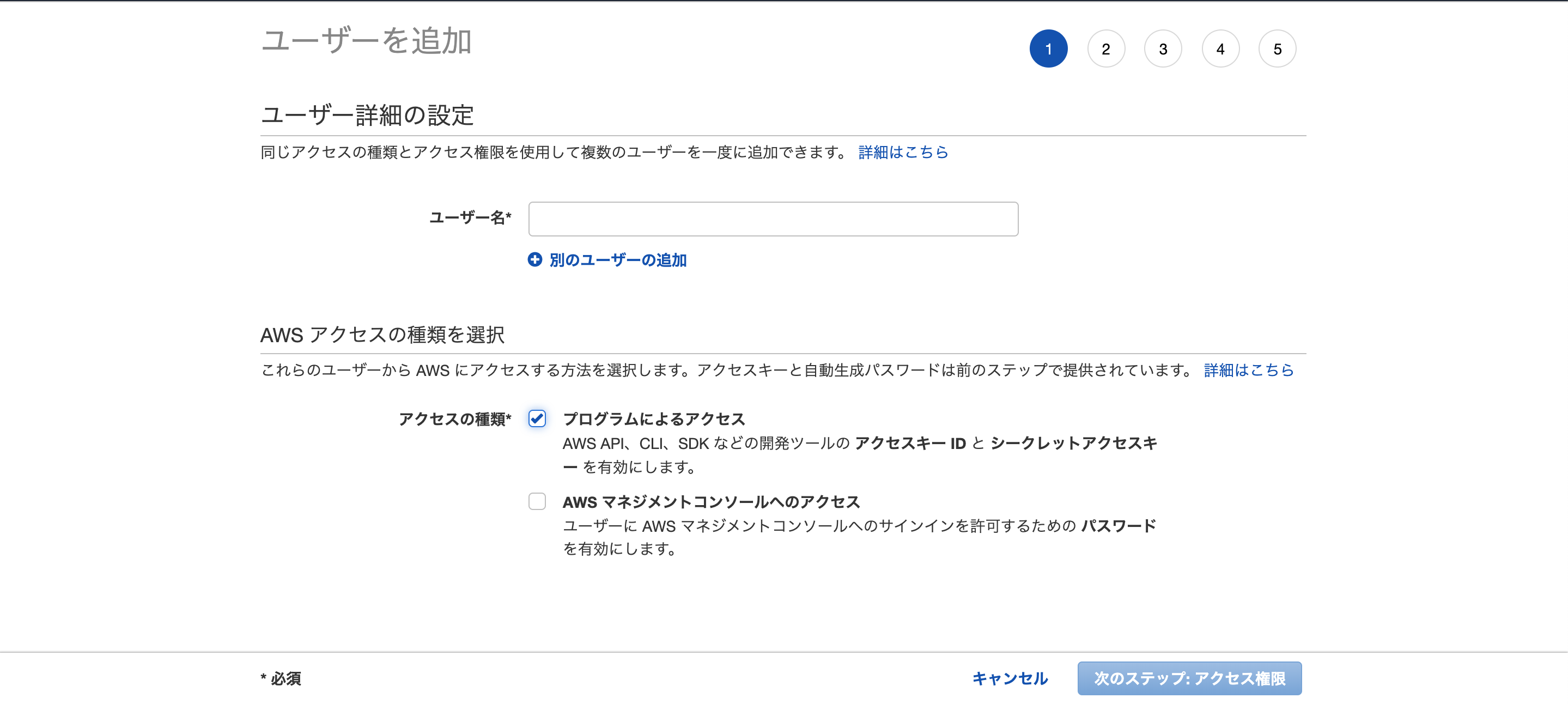Click step 4 circle icon
The width and height of the screenshot is (1568, 704).
click(1220, 48)
